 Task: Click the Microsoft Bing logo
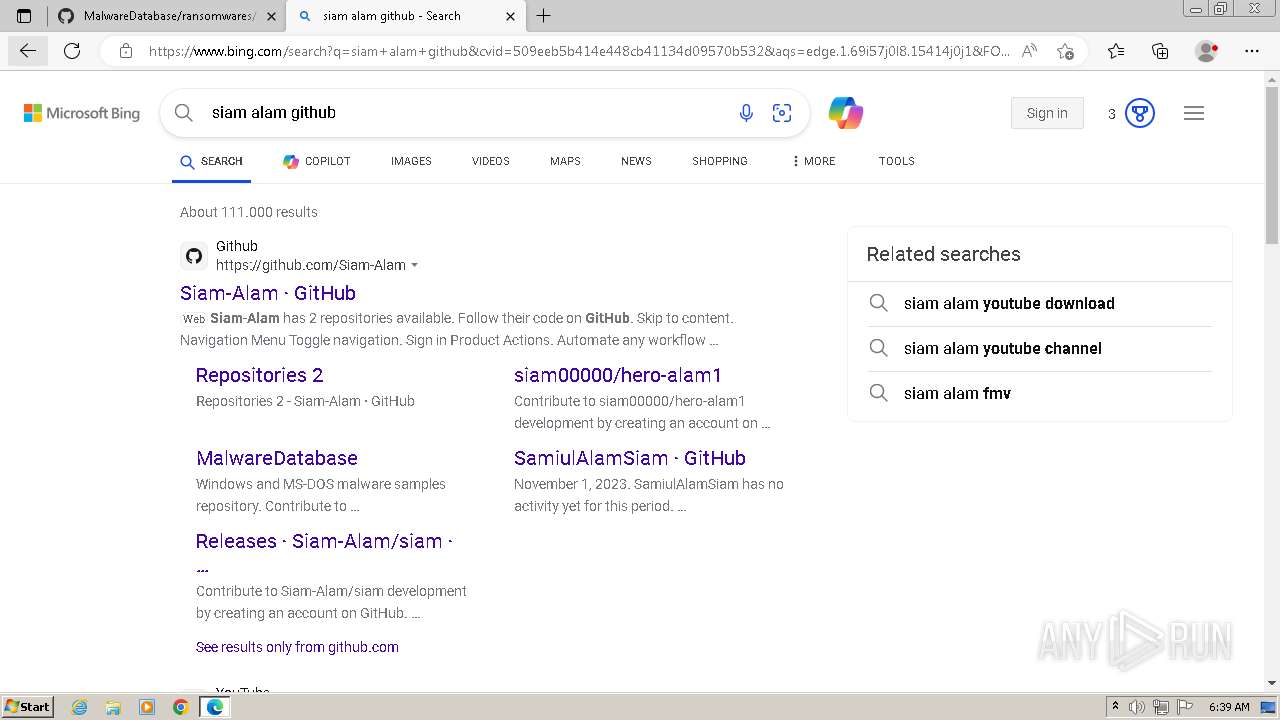tap(82, 113)
